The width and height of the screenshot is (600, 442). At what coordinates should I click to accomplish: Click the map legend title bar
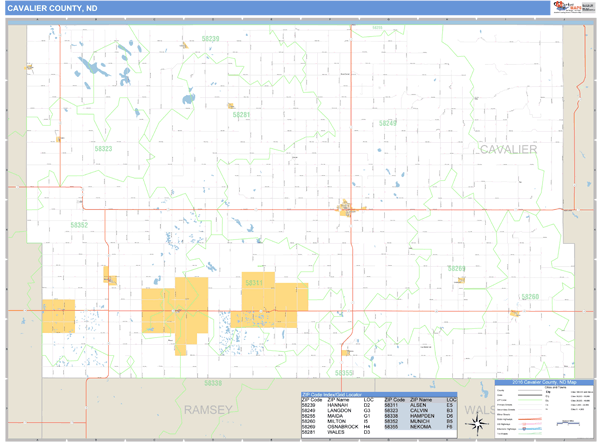pos(544,383)
